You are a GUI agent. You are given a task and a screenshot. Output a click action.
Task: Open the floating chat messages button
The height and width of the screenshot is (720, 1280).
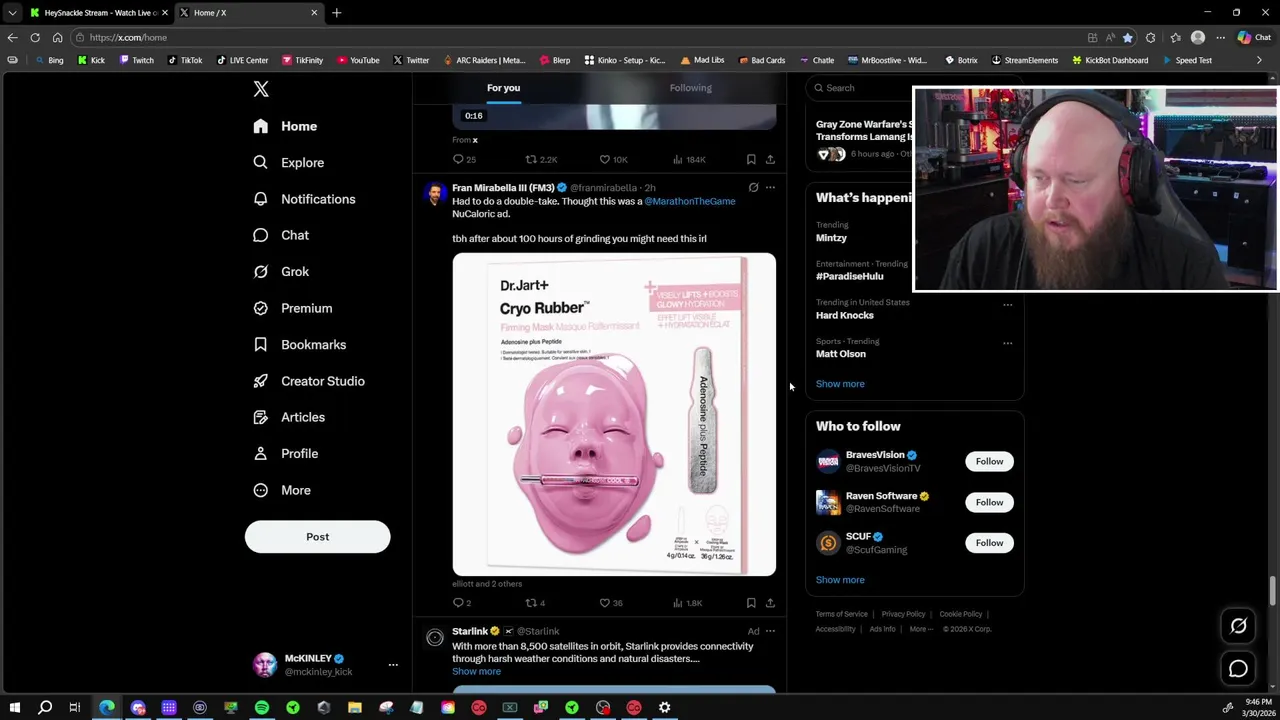coord(1238,669)
